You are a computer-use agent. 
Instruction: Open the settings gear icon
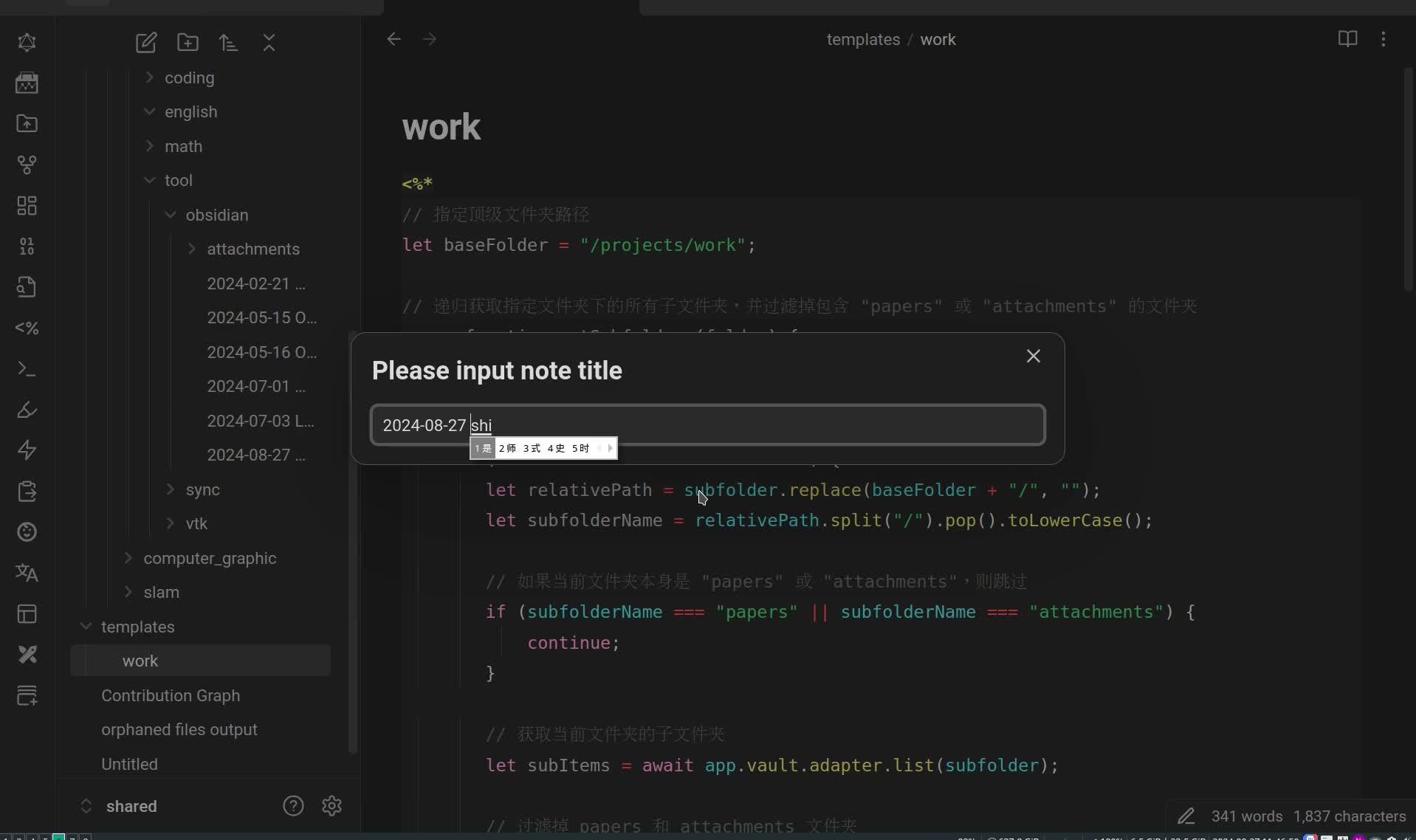(x=331, y=805)
